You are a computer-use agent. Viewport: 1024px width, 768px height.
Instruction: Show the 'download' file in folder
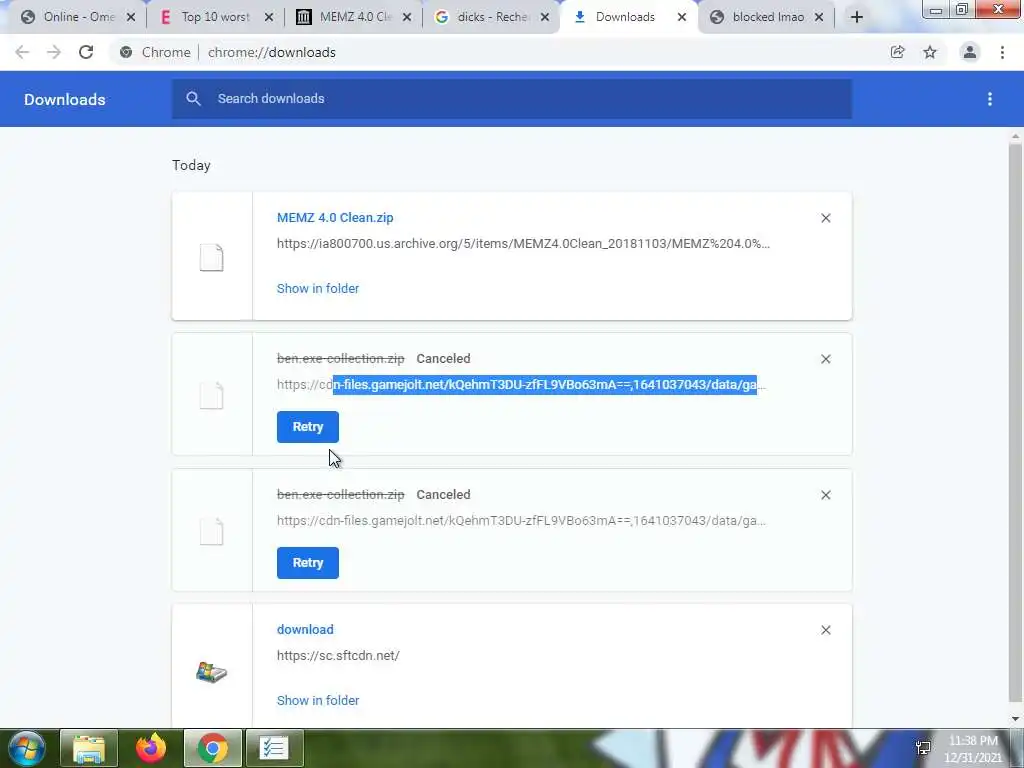[318, 701]
